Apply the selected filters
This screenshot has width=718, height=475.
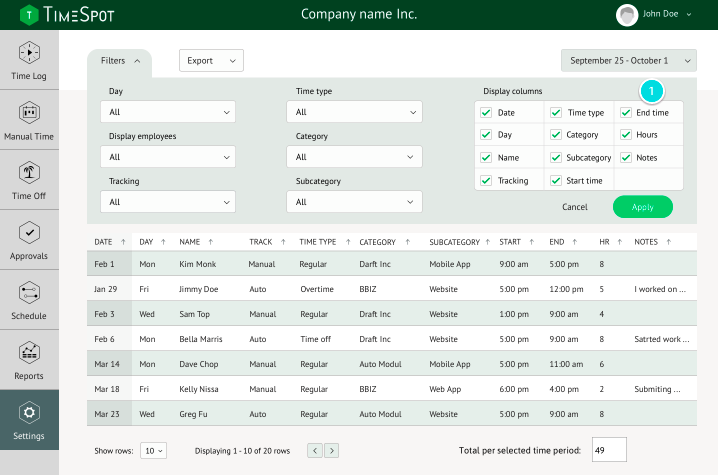click(x=643, y=207)
